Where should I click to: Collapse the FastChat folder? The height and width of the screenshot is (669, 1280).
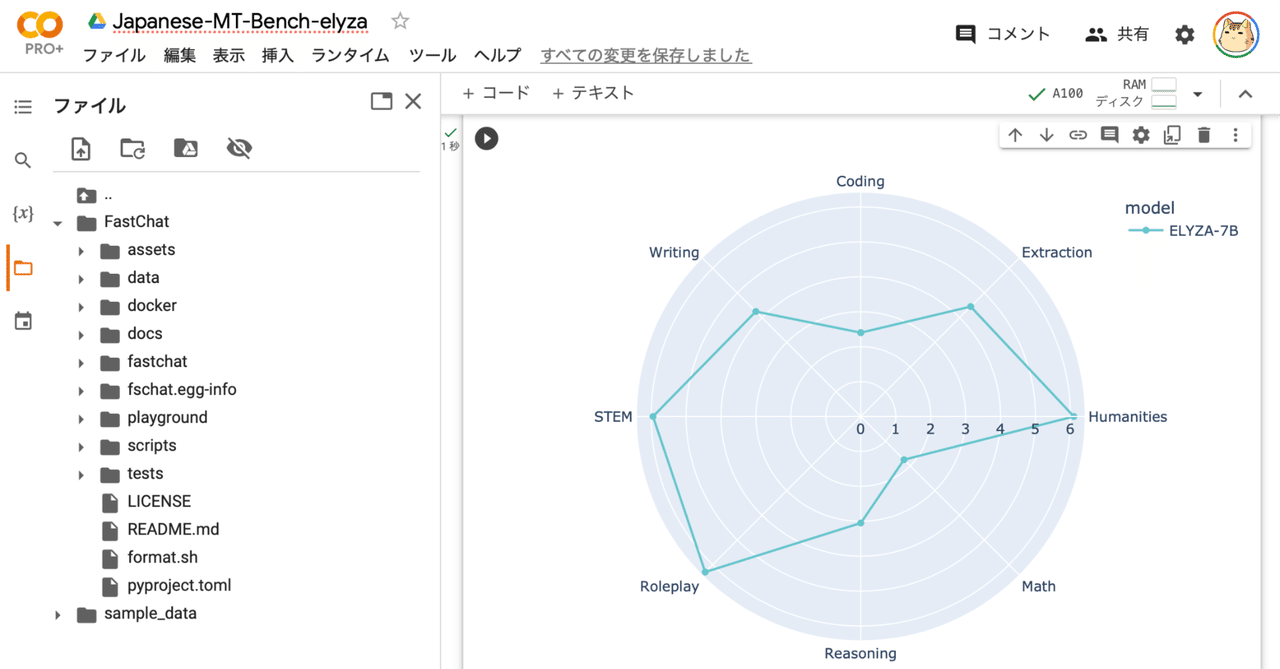click(57, 222)
